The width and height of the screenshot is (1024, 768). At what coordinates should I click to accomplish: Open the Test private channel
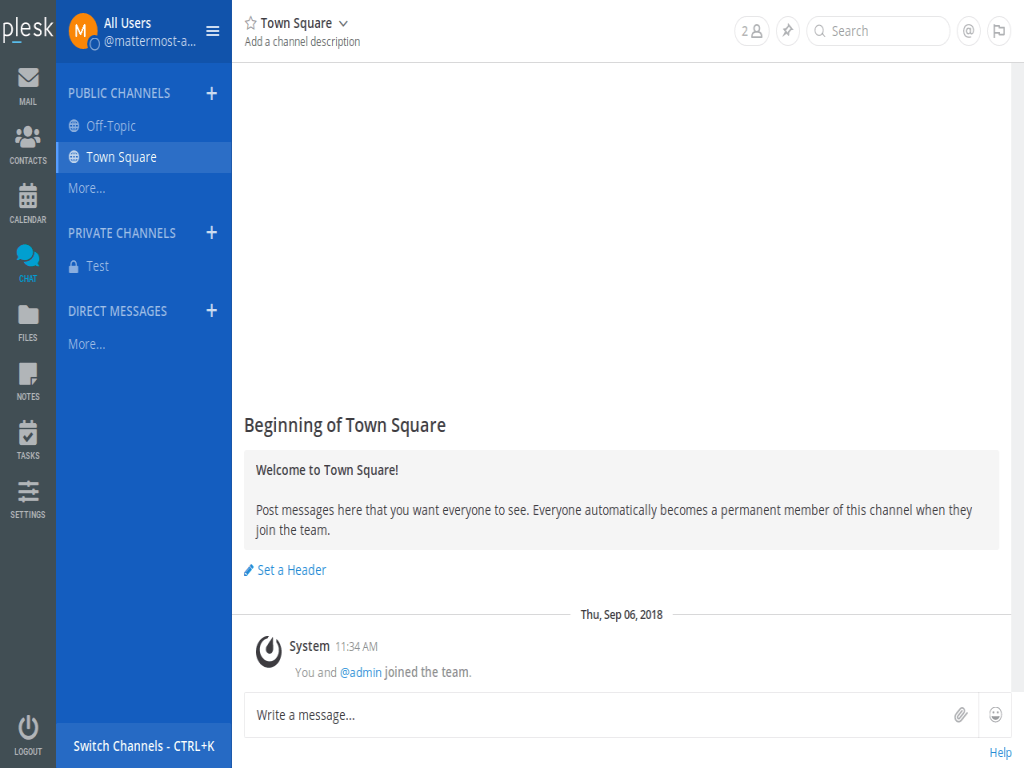pos(97,266)
